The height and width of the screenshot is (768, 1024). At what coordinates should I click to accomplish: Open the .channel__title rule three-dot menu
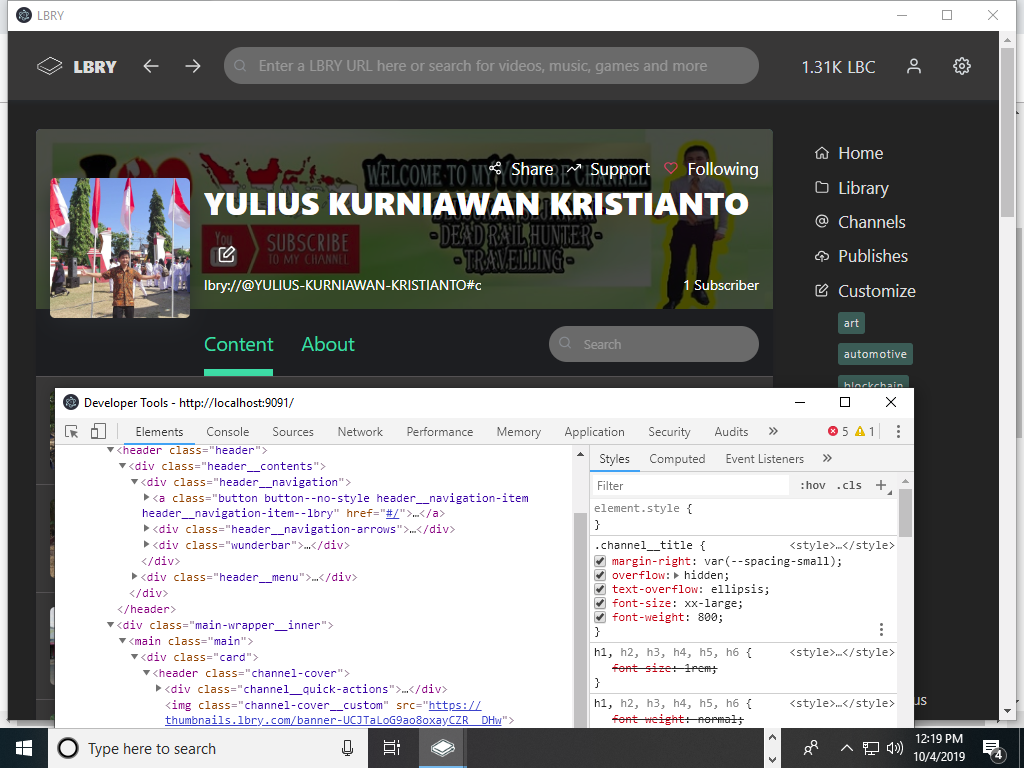pos(881,630)
